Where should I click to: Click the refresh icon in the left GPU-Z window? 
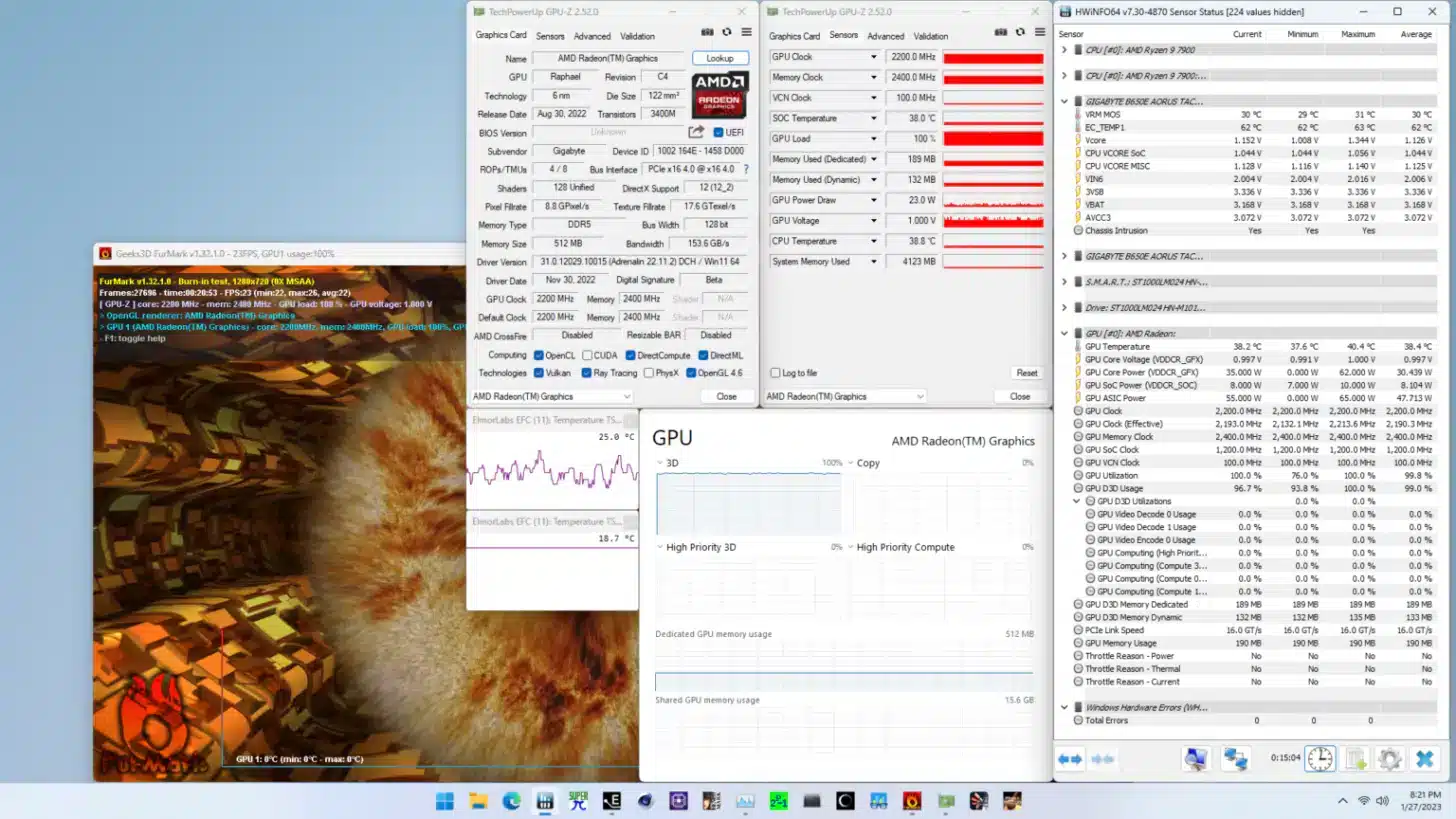pos(727,32)
